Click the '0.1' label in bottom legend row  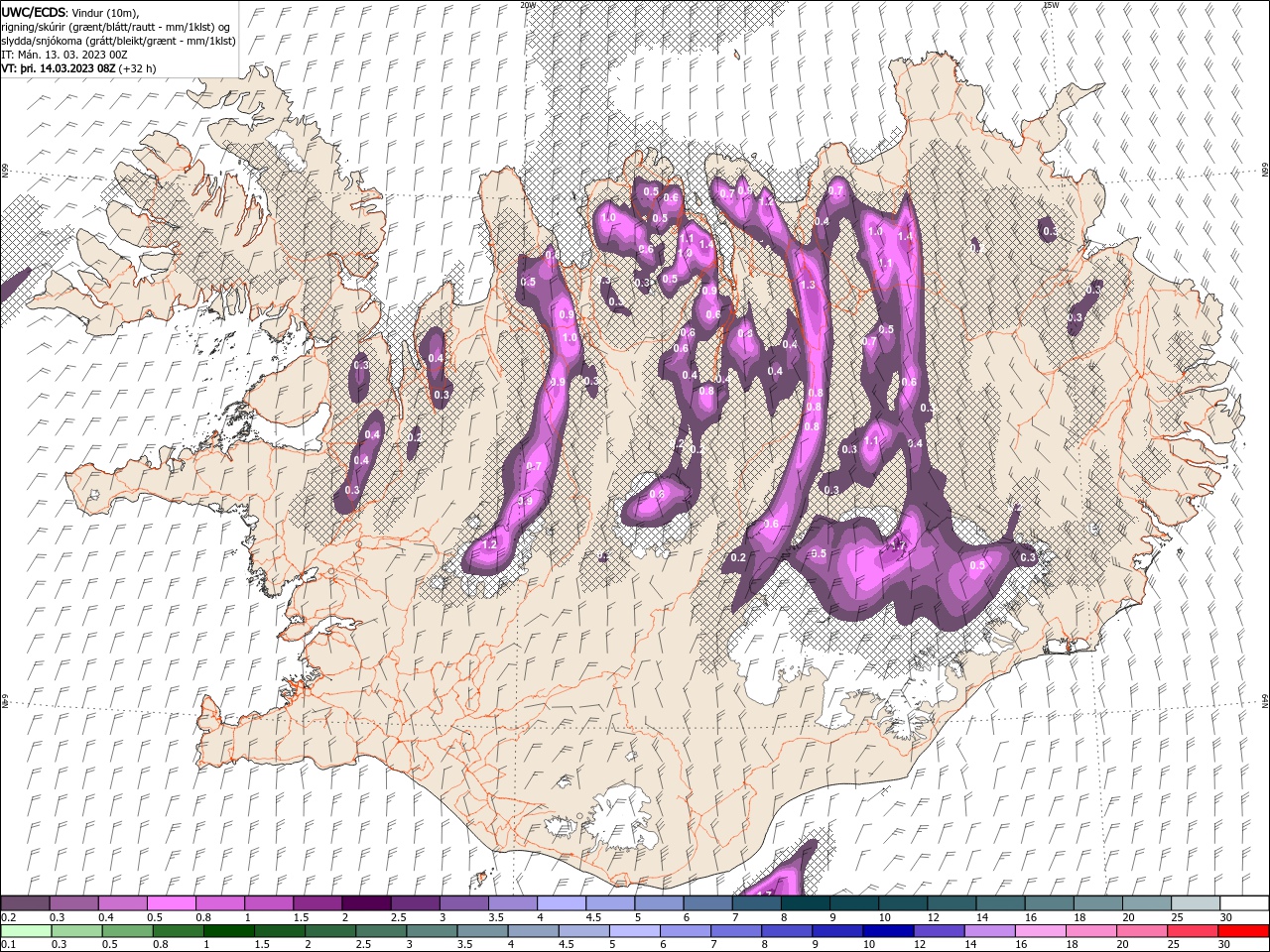[8, 945]
